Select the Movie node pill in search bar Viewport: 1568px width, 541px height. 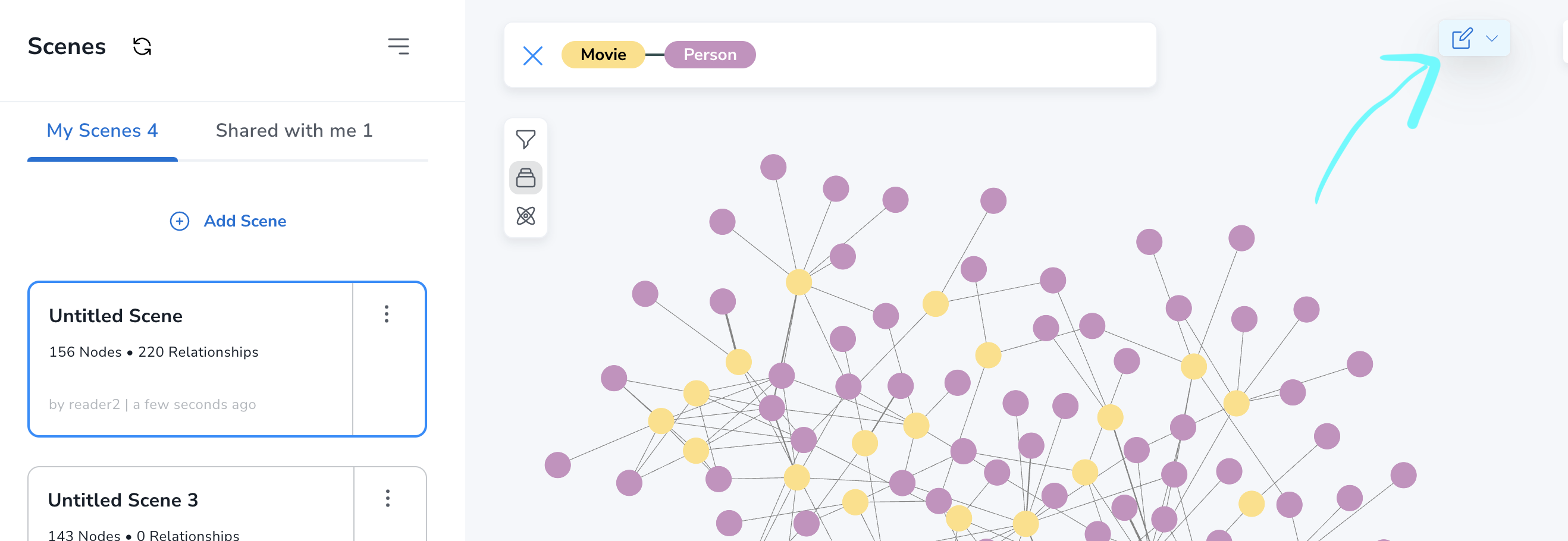tap(603, 54)
